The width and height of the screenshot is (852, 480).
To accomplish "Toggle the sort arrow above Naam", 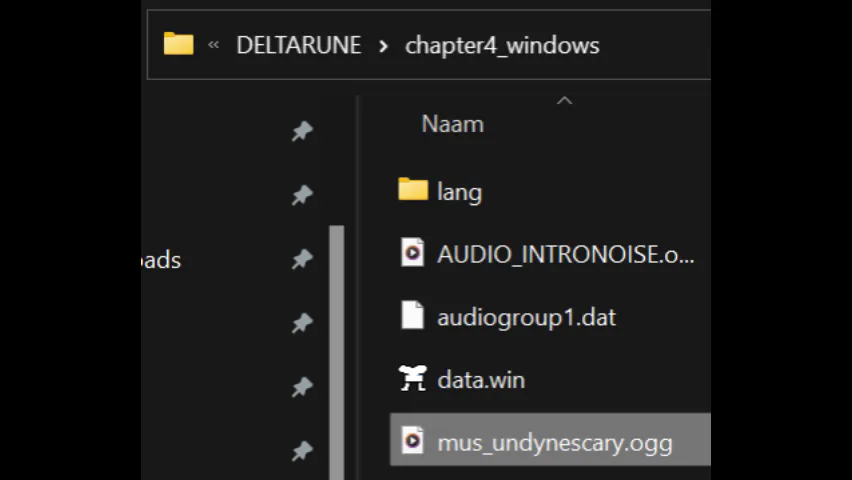I will [x=565, y=101].
